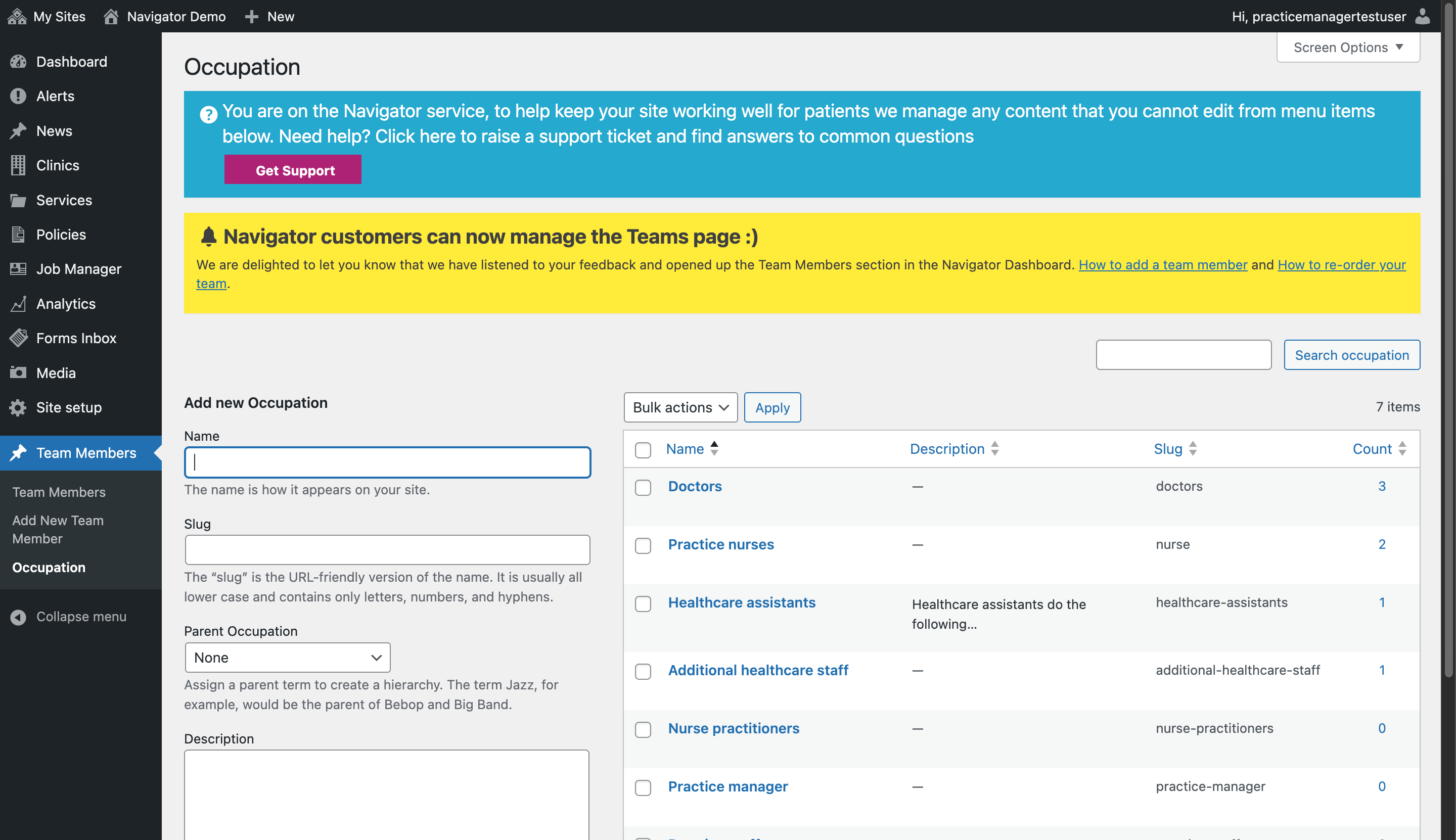The width and height of the screenshot is (1456, 840).
Task: Sort table by Slug column
Action: tap(1175, 448)
